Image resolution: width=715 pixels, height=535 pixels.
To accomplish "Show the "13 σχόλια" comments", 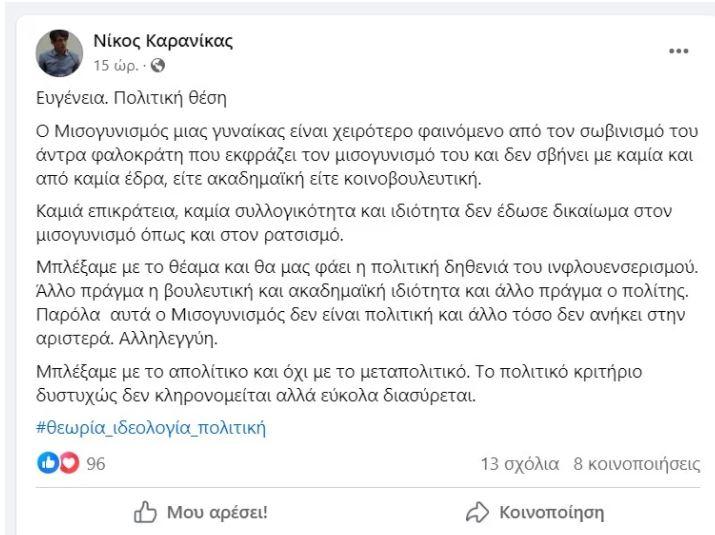I will click(519, 464).
